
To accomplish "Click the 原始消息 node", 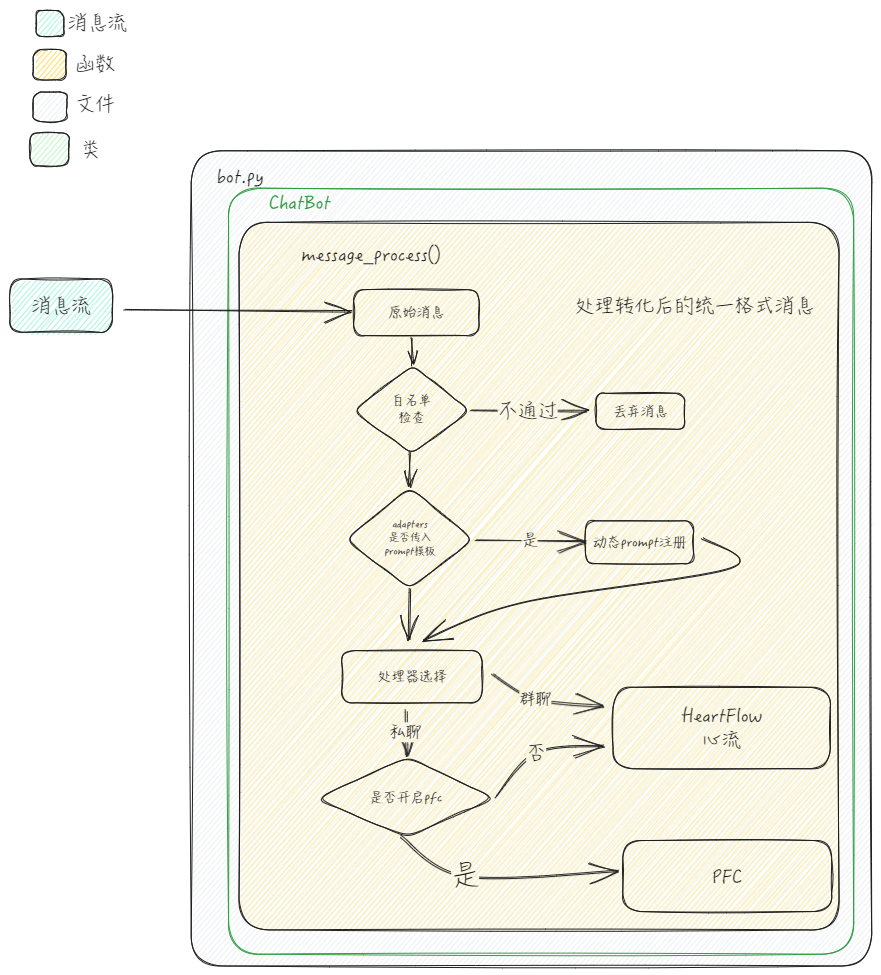I will 416,312.
